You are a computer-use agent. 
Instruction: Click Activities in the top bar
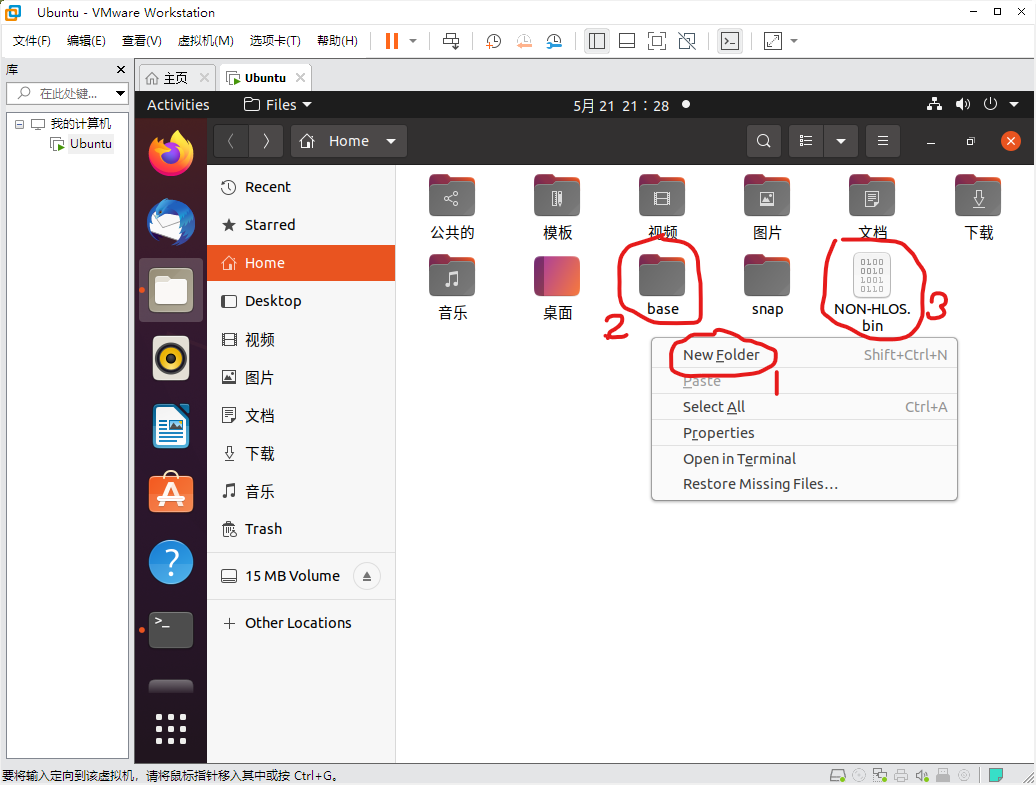click(178, 105)
